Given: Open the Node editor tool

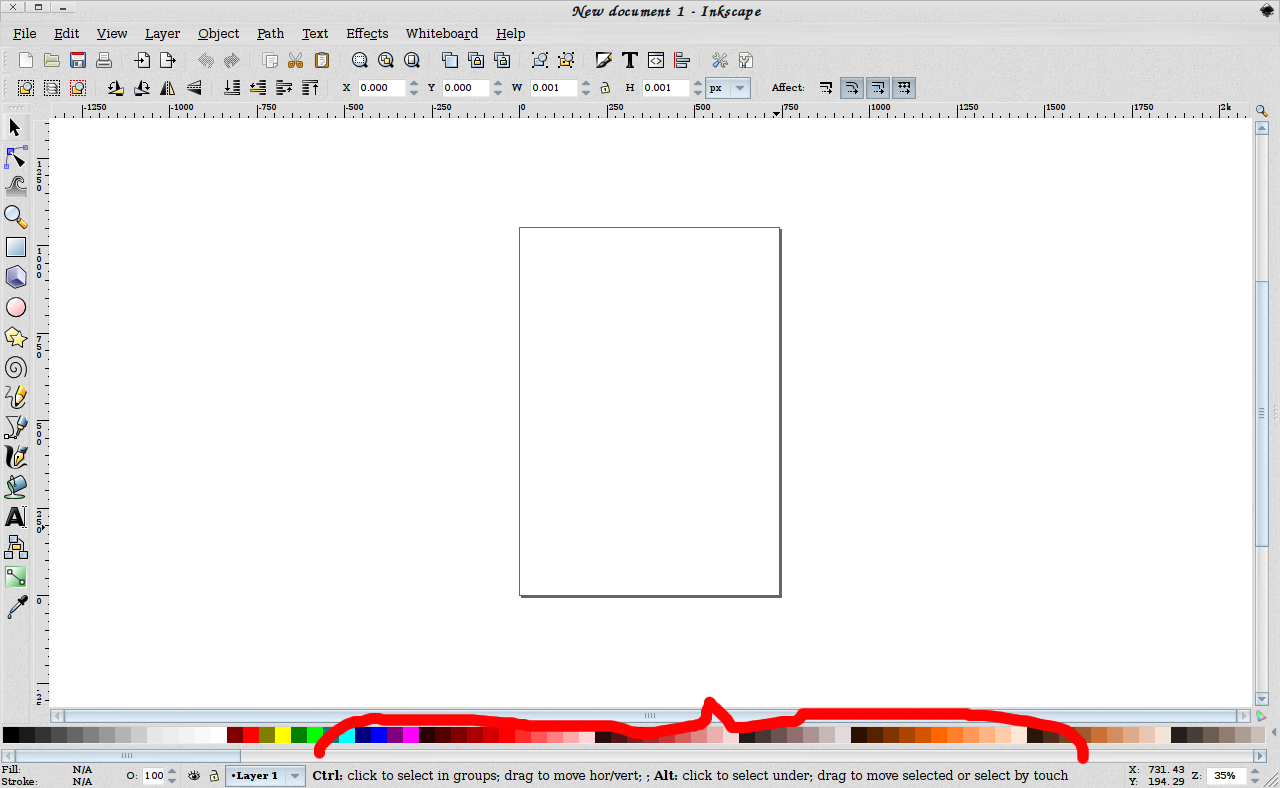Looking at the screenshot, I should [x=16, y=157].
